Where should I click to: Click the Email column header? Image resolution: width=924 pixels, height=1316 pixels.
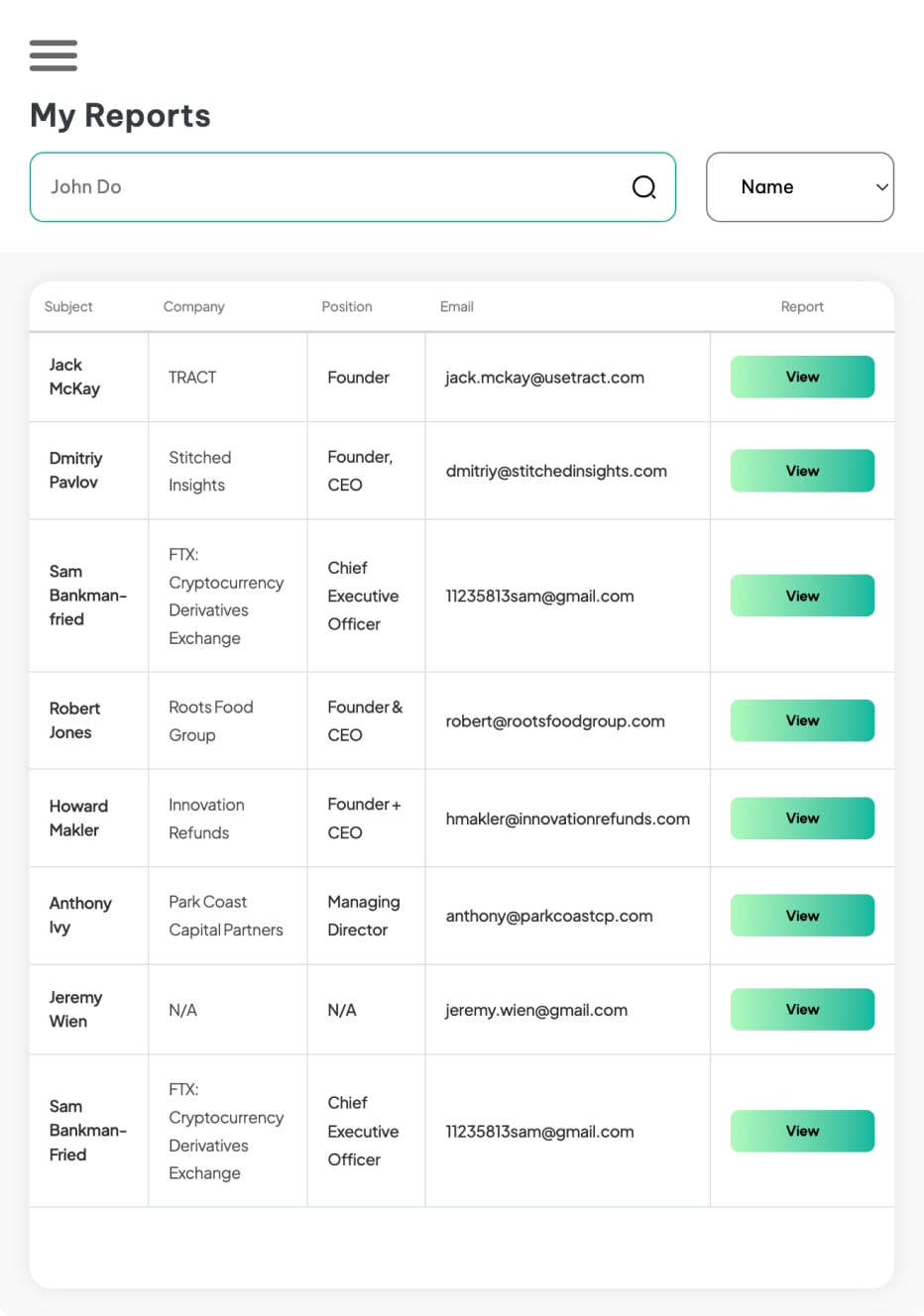pyautogui.click(x=456, y=307)
